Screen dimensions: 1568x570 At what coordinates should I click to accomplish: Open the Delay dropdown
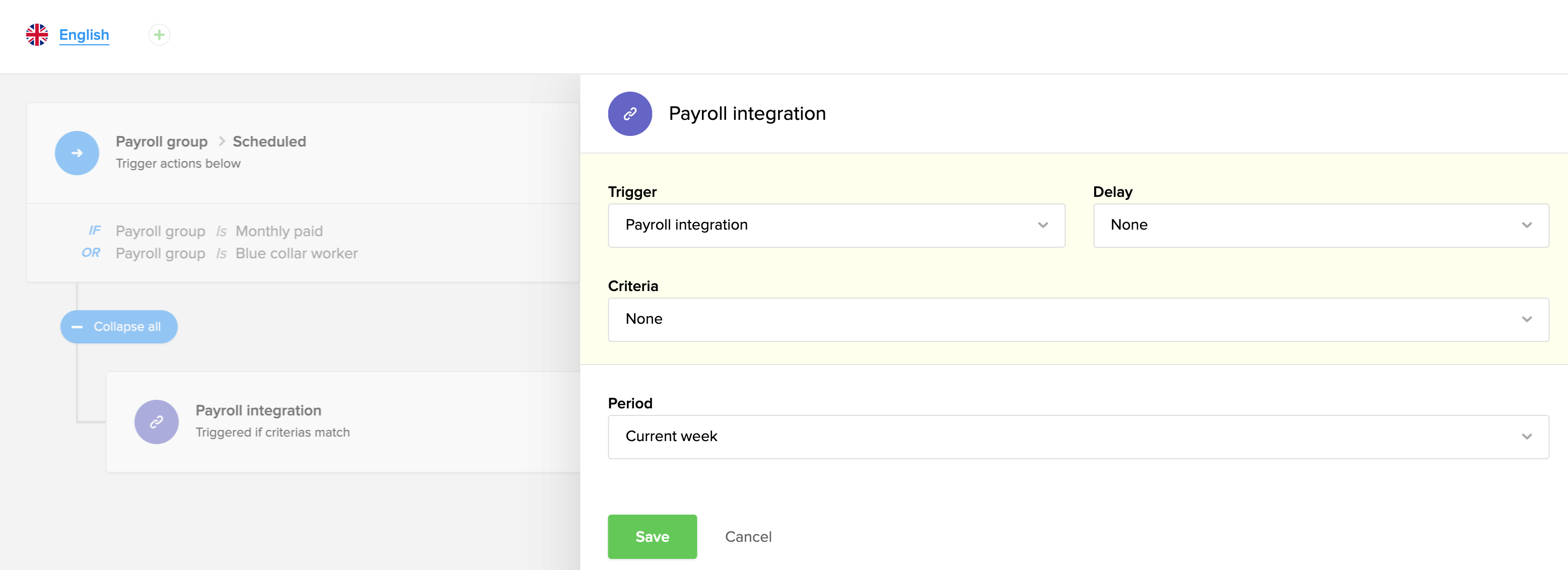click(1320, 225)
